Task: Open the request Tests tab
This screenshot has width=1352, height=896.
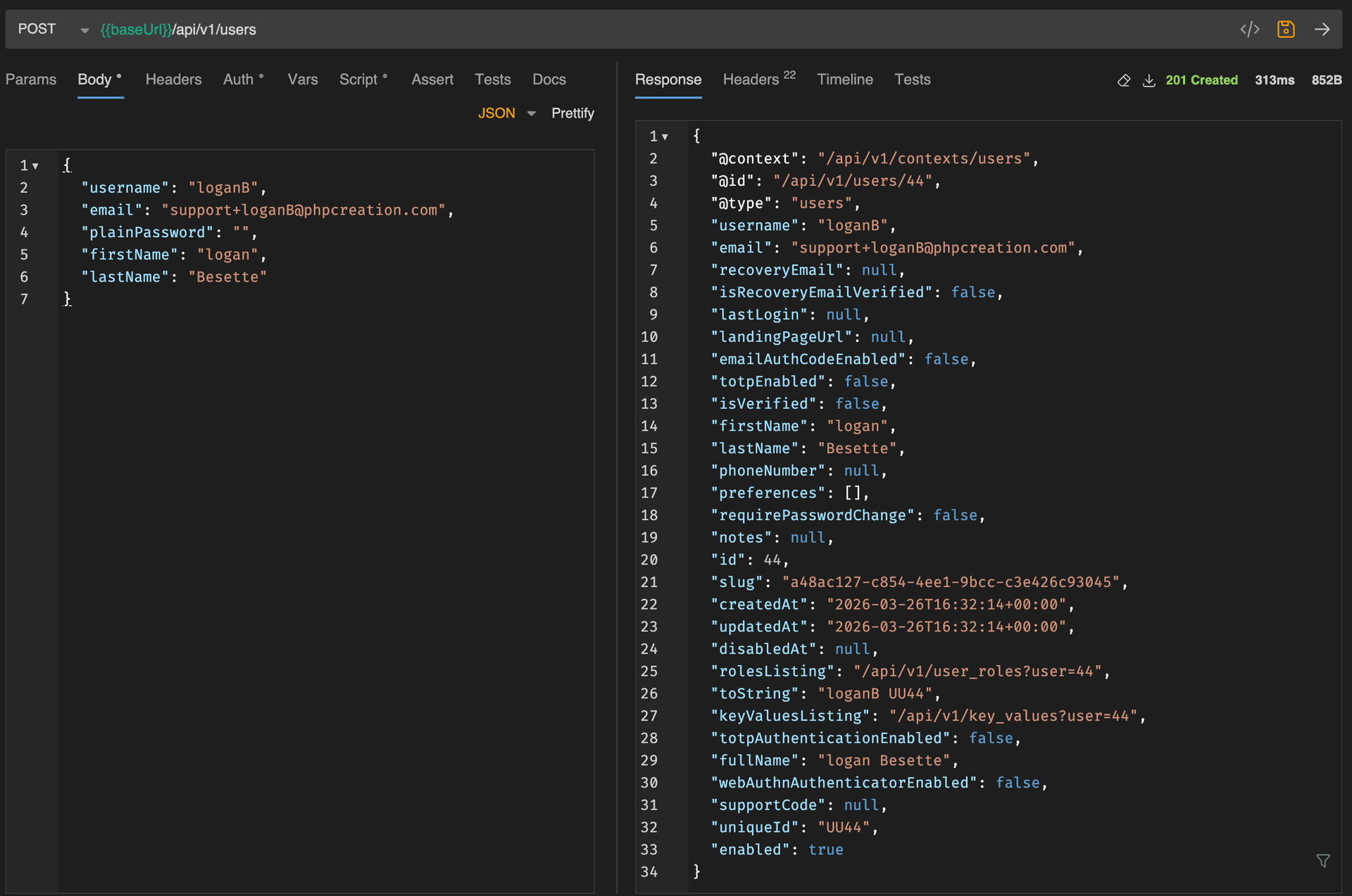Action: tap(492, 80)
